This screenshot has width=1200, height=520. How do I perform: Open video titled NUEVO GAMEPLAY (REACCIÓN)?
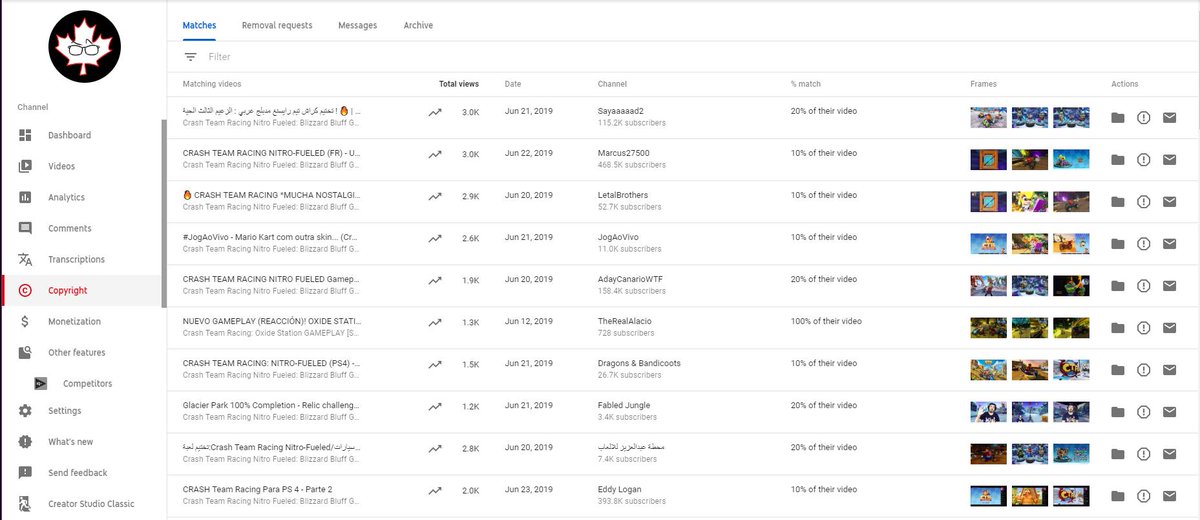[x=271, y=321]
